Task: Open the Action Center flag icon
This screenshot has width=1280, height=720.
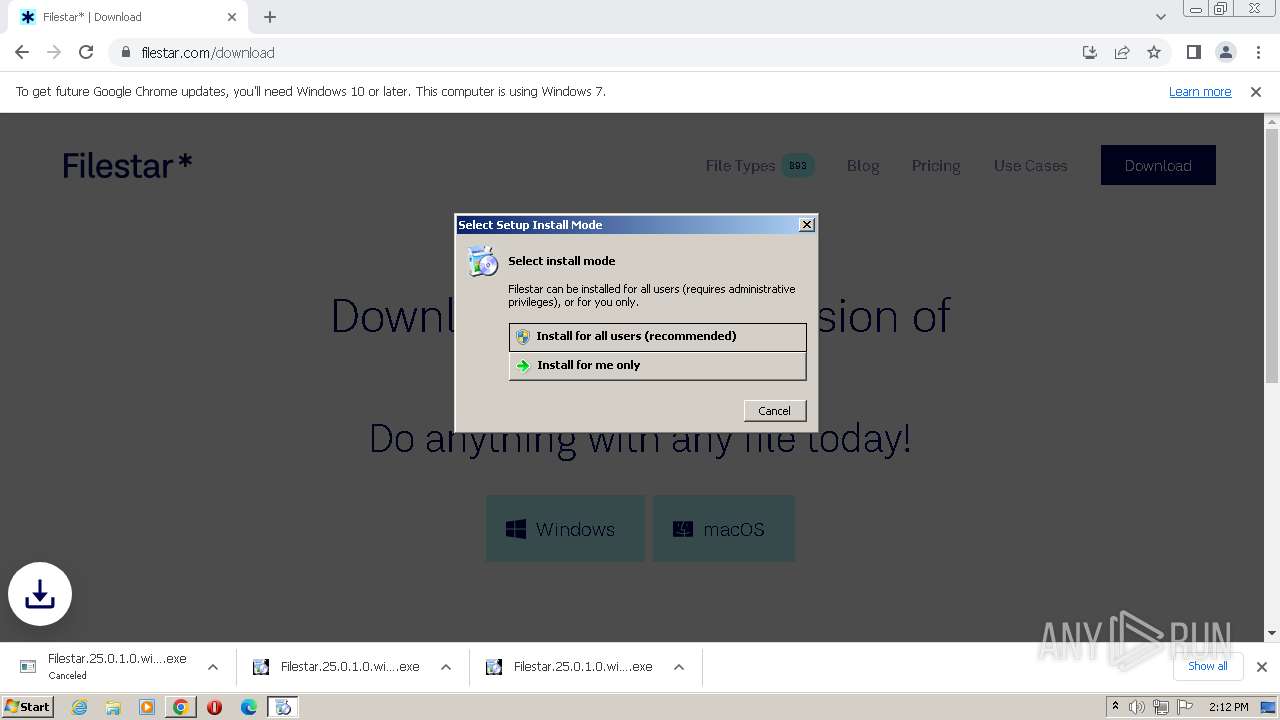Action: pos(1183,707)
